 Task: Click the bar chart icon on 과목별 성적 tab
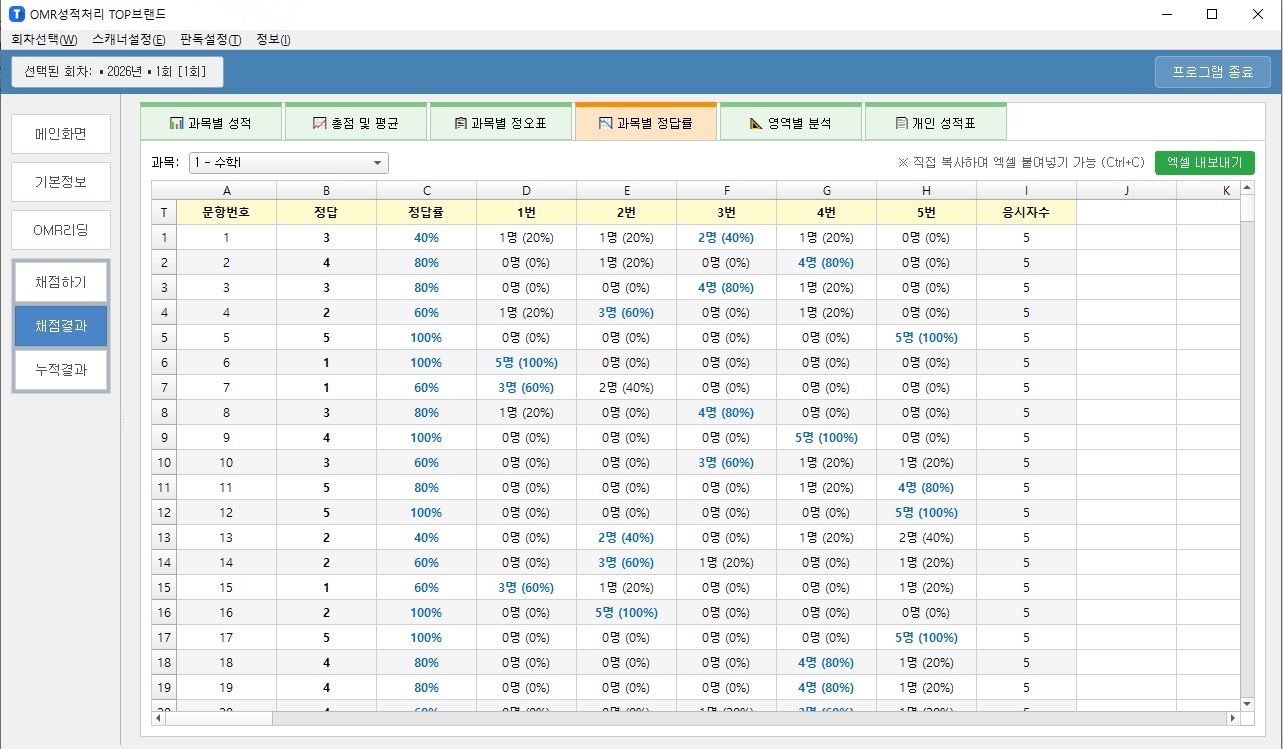[x=177, y=124]
